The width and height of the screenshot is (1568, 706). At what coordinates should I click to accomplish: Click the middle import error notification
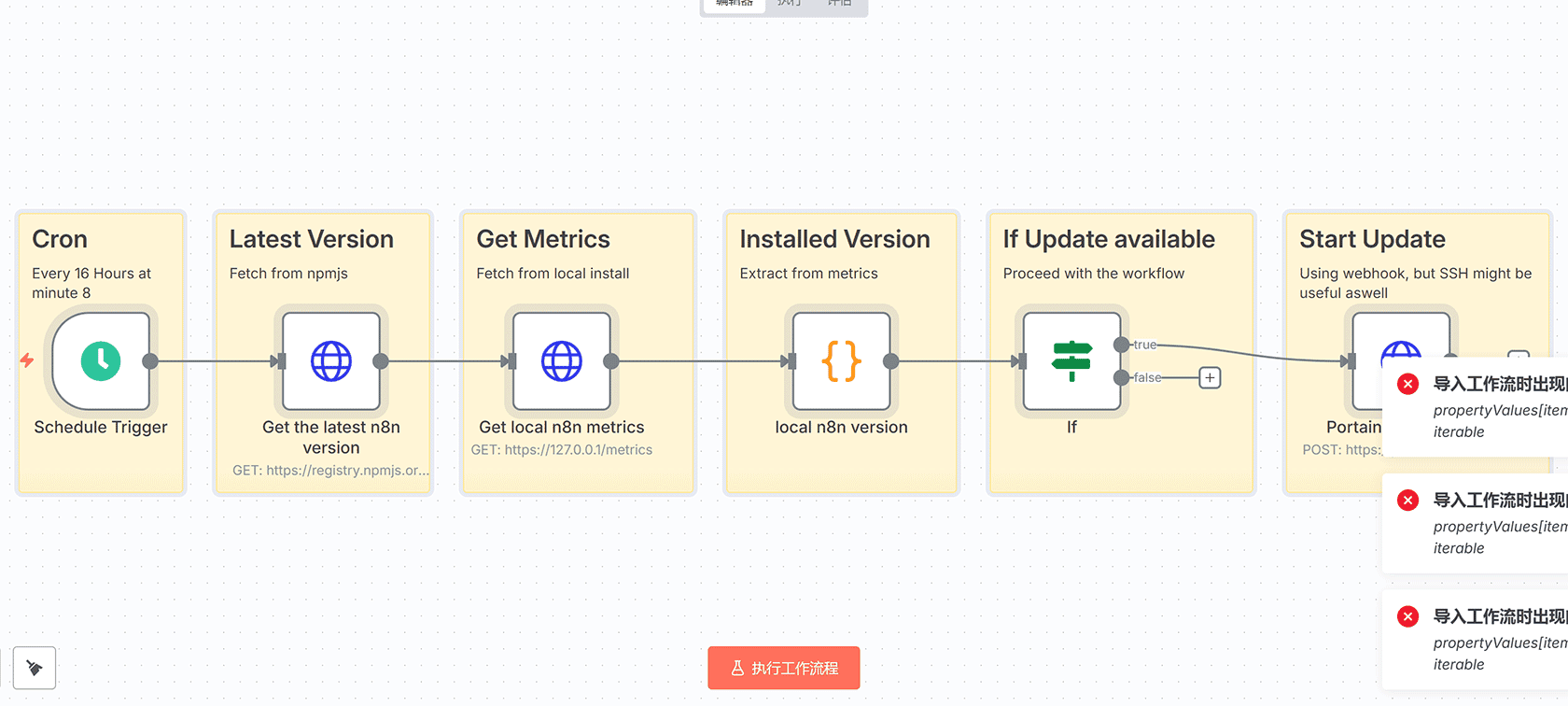tap(1484, 524)
